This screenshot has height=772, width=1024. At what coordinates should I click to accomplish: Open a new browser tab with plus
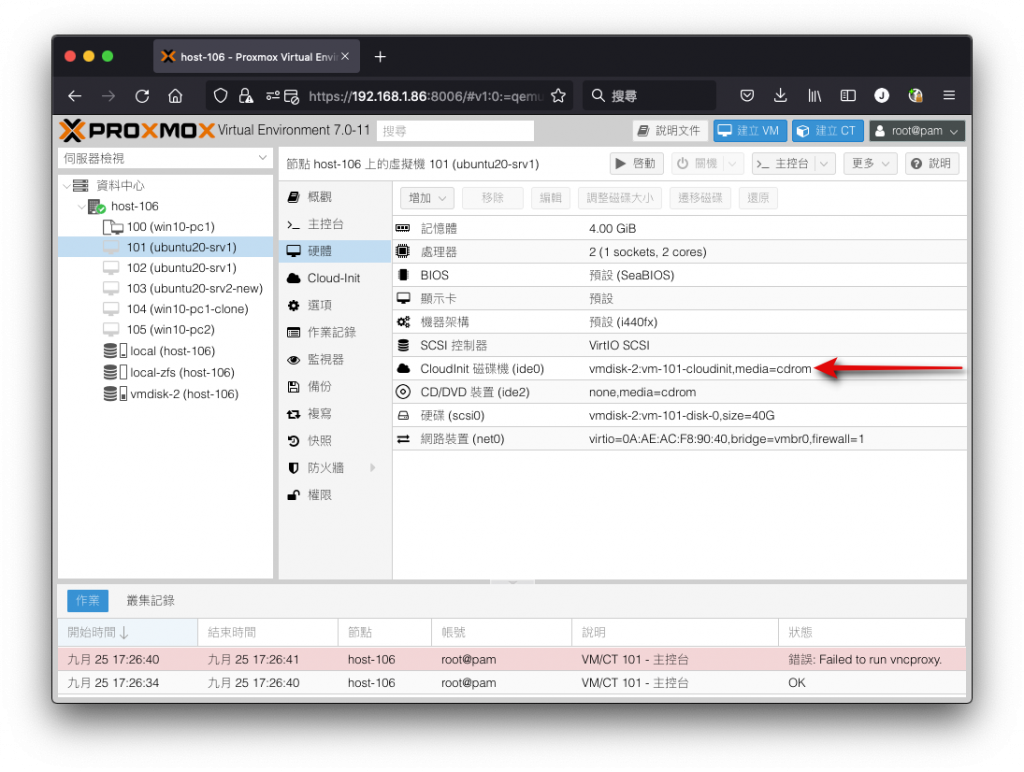coord(380,57)
